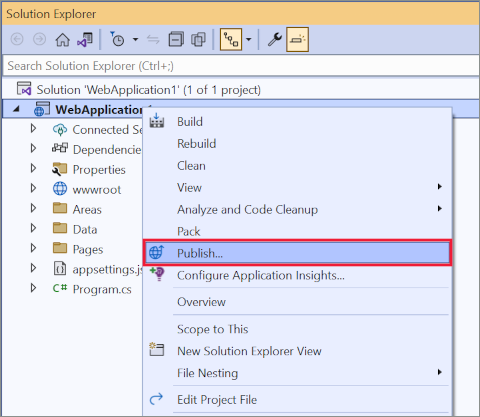
Task: Choose Overview from context menu
Action: click(298, 302)
